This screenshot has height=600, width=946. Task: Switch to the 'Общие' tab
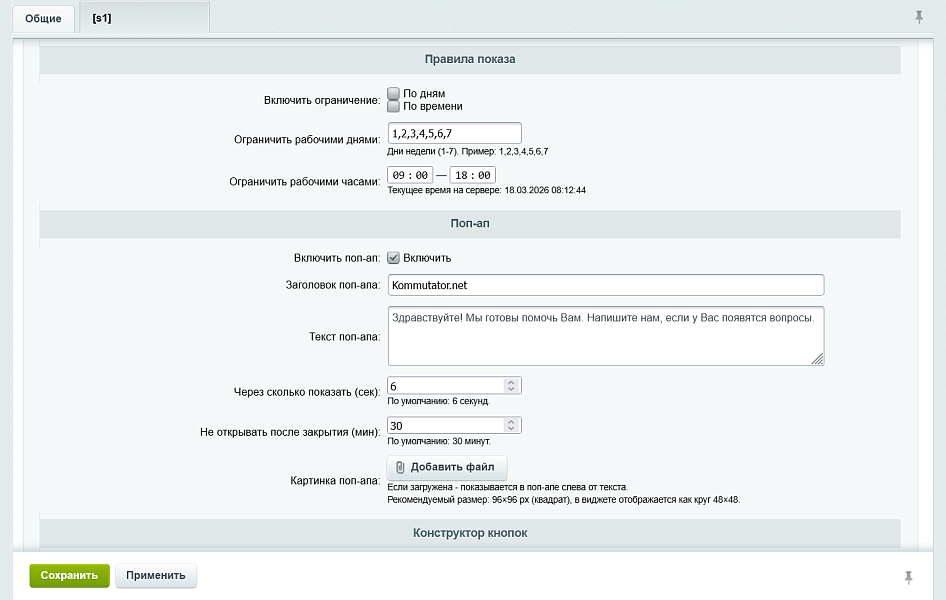click(43, 19)
